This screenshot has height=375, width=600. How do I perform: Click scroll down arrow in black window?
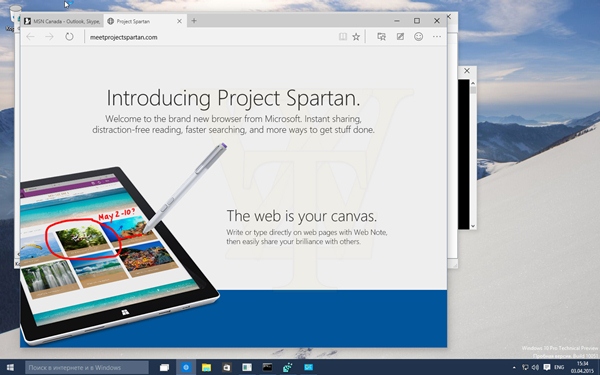click(x=473, y=226)
